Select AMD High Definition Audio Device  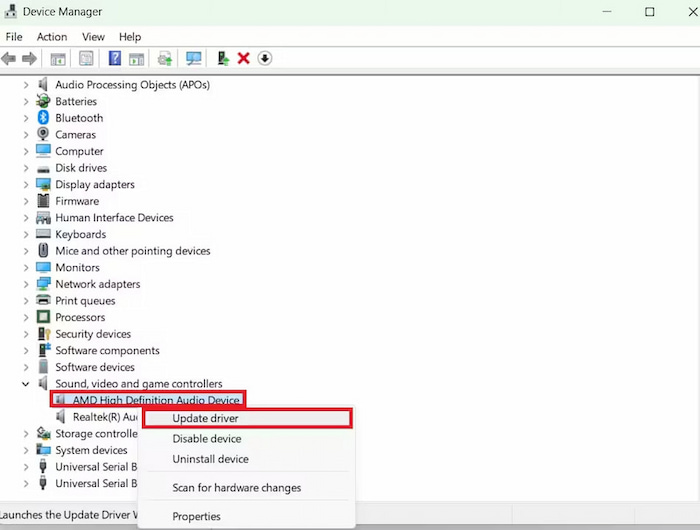pyautogui.click(x=148, y=400)
